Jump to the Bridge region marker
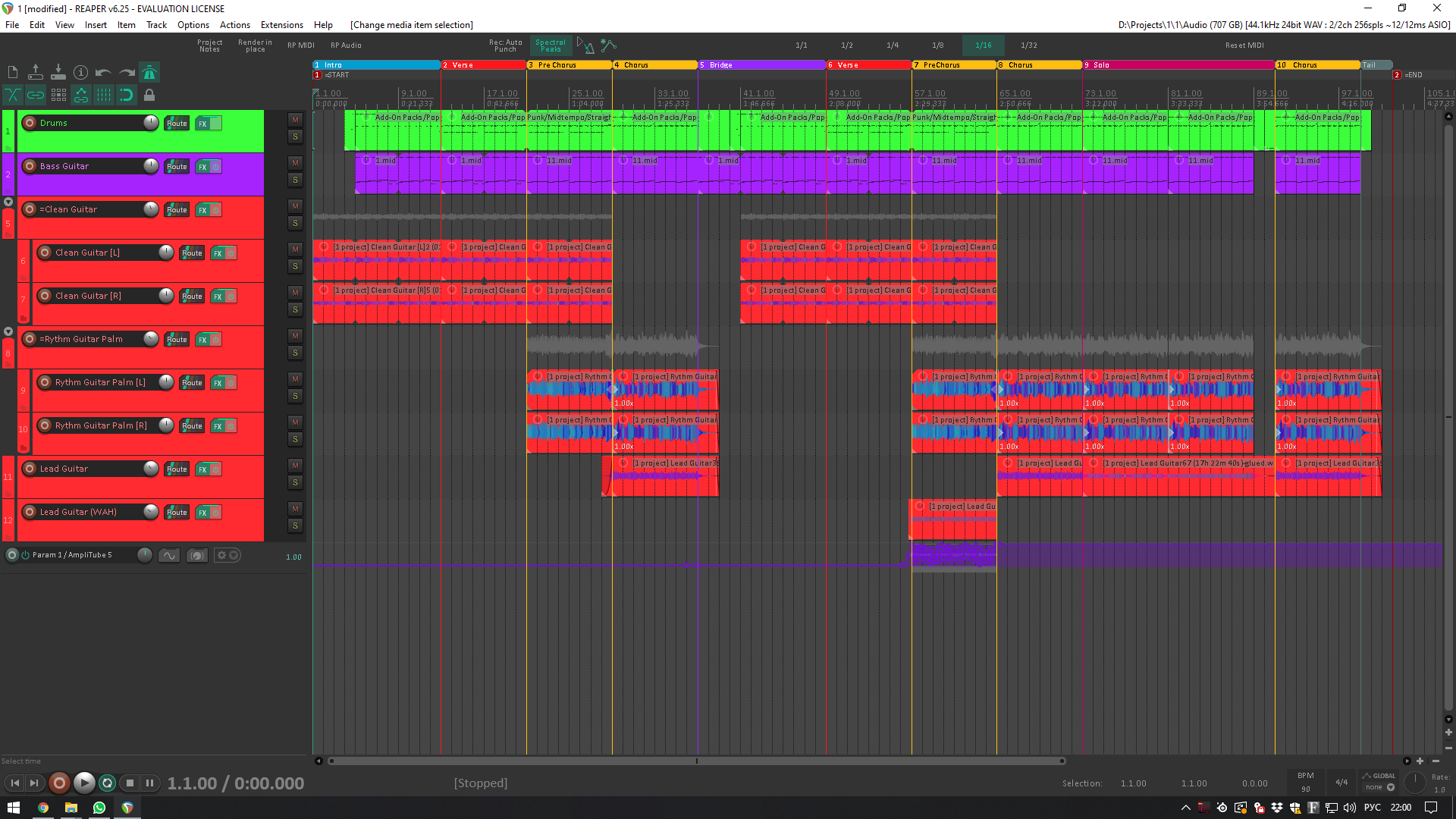The image size is (1456, 819). click(720, 65)
